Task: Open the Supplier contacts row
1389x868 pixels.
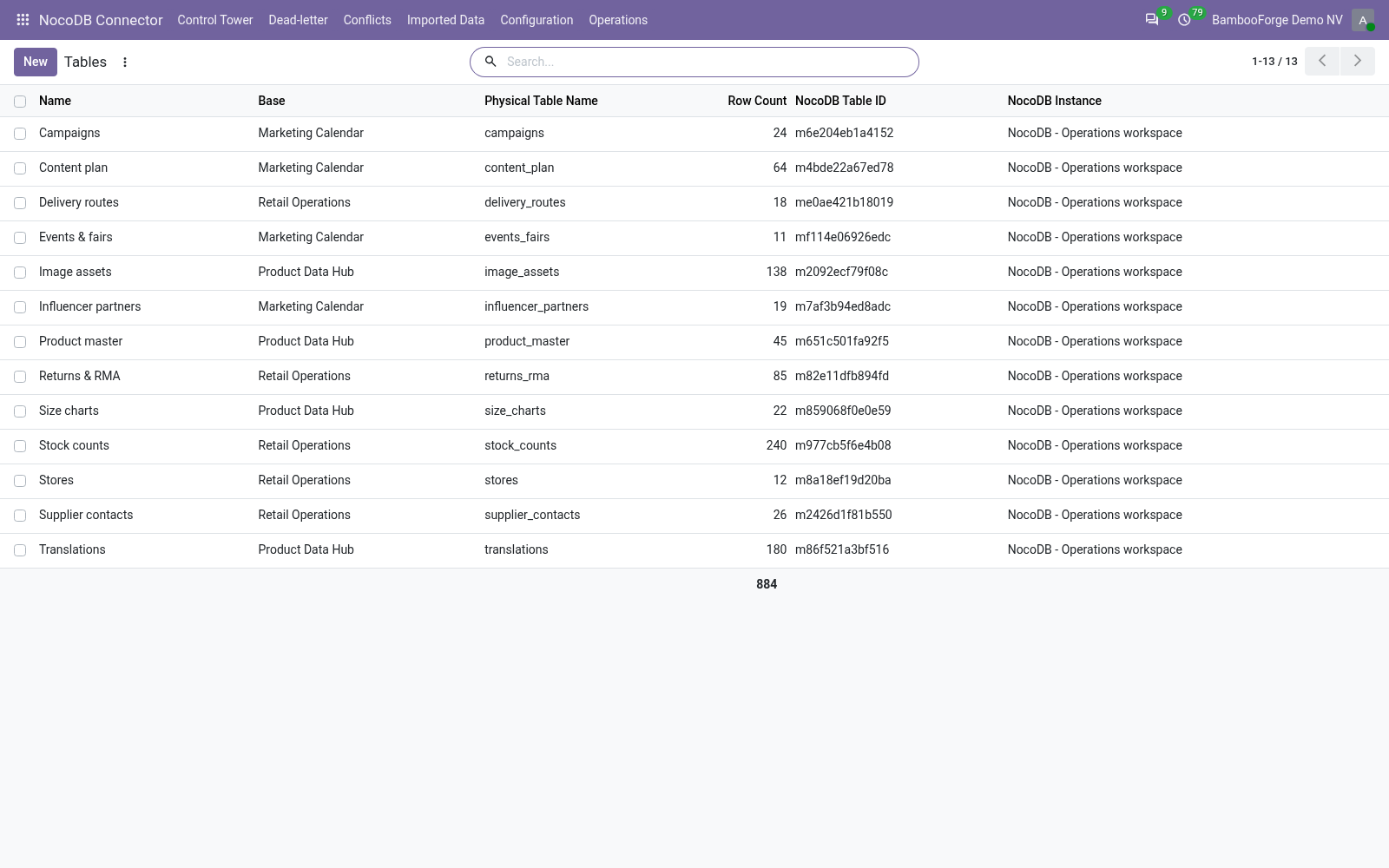Action: (694, 516)
